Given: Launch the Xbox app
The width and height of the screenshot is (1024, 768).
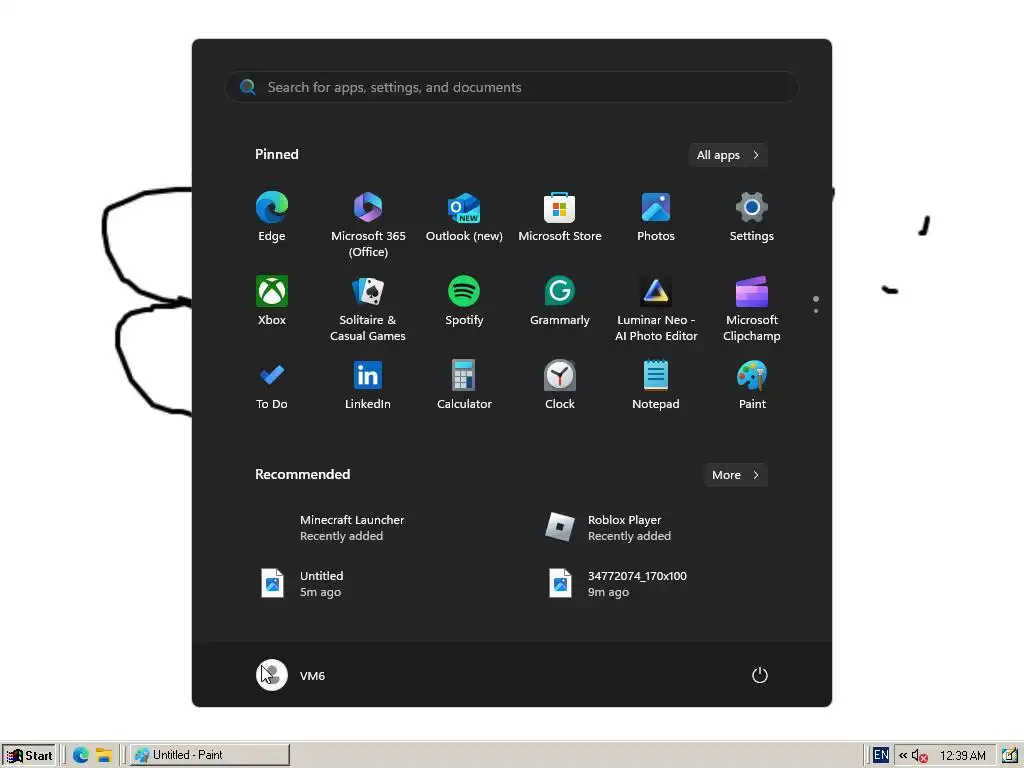Looking at the screenshot, I should [x=272, y=301].
